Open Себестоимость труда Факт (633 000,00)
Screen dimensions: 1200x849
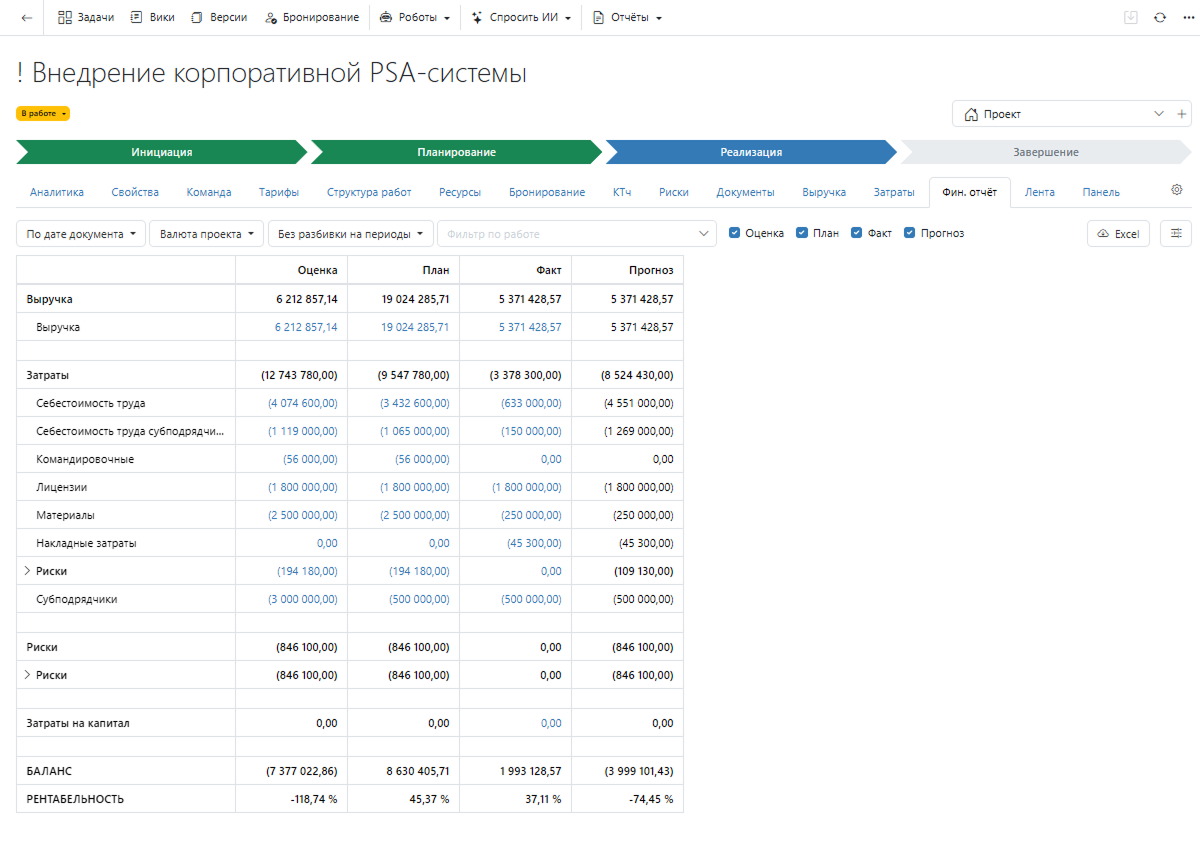531,403
